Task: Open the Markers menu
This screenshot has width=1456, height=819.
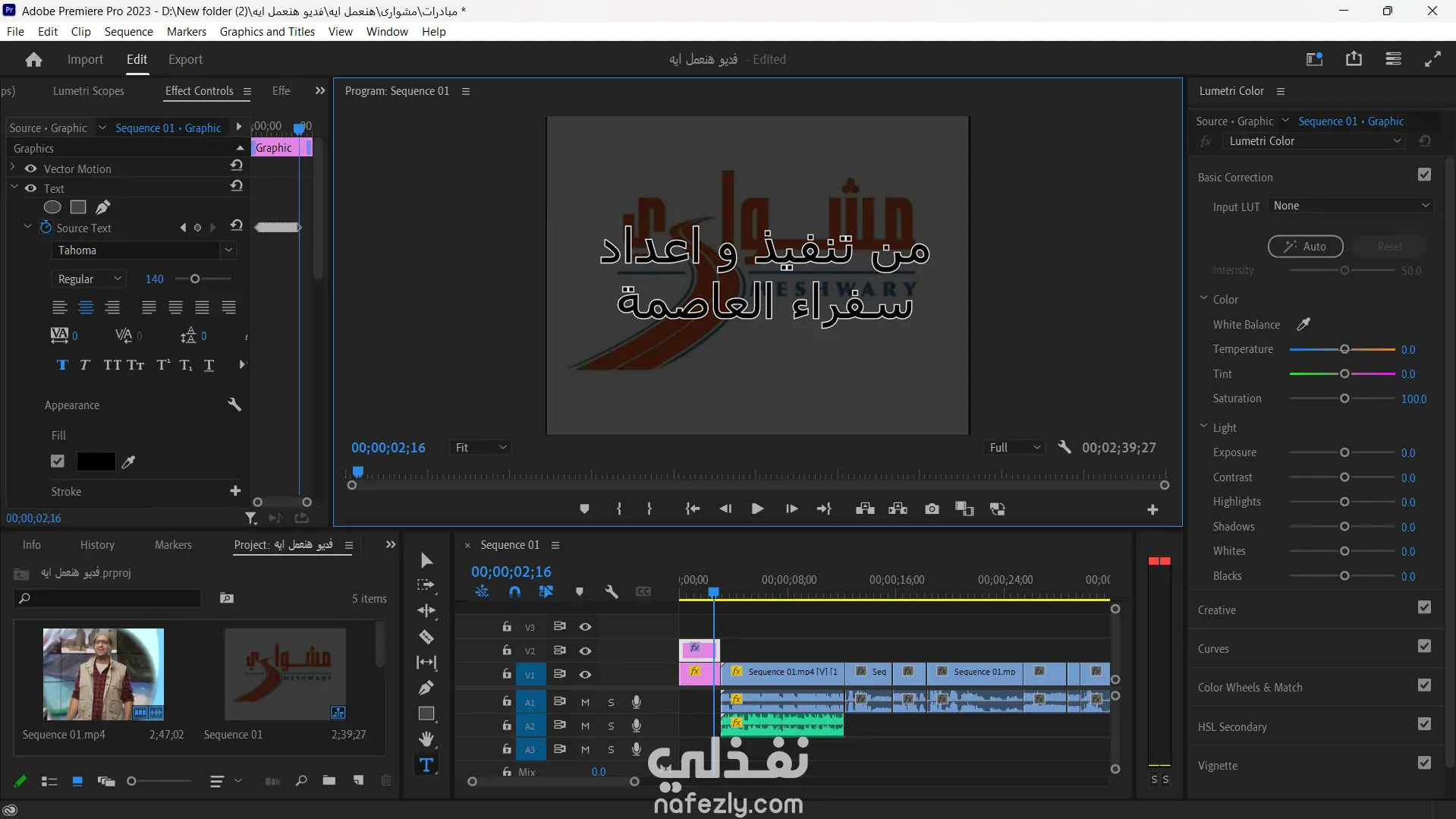Action: tap(187, 32)
